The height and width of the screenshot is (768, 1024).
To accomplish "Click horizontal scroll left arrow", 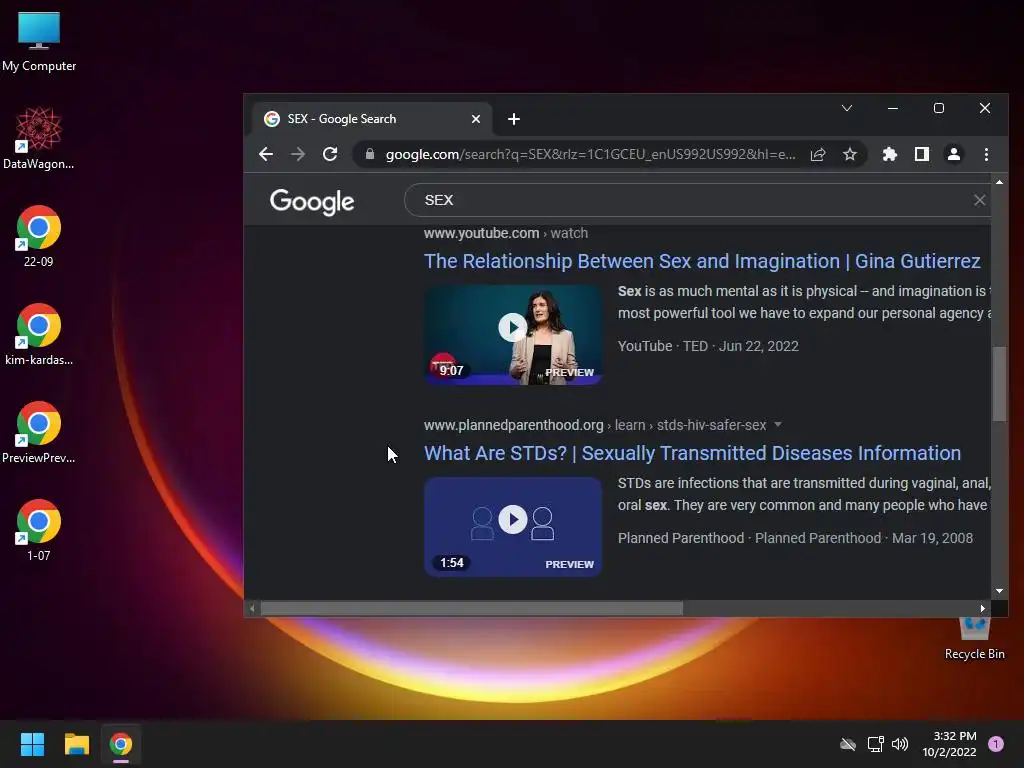I will [x=252, y=609].
